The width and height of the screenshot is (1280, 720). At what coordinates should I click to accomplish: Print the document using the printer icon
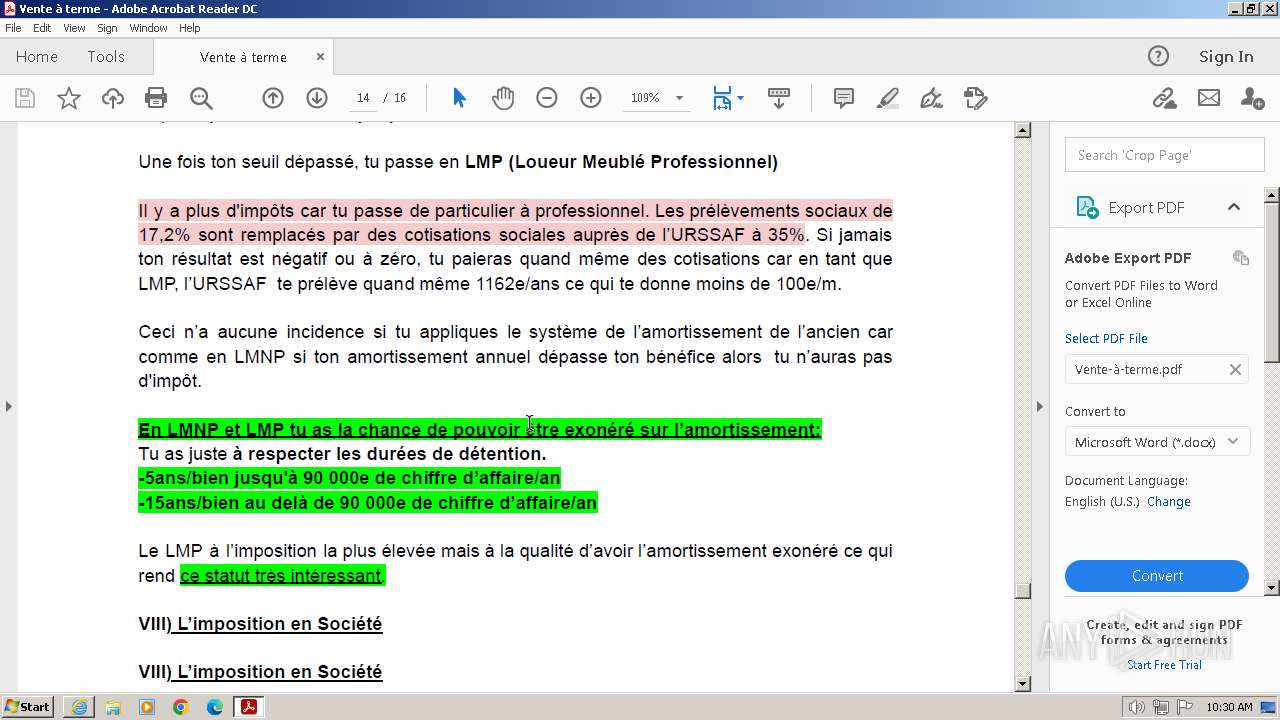tap(156, 98)
